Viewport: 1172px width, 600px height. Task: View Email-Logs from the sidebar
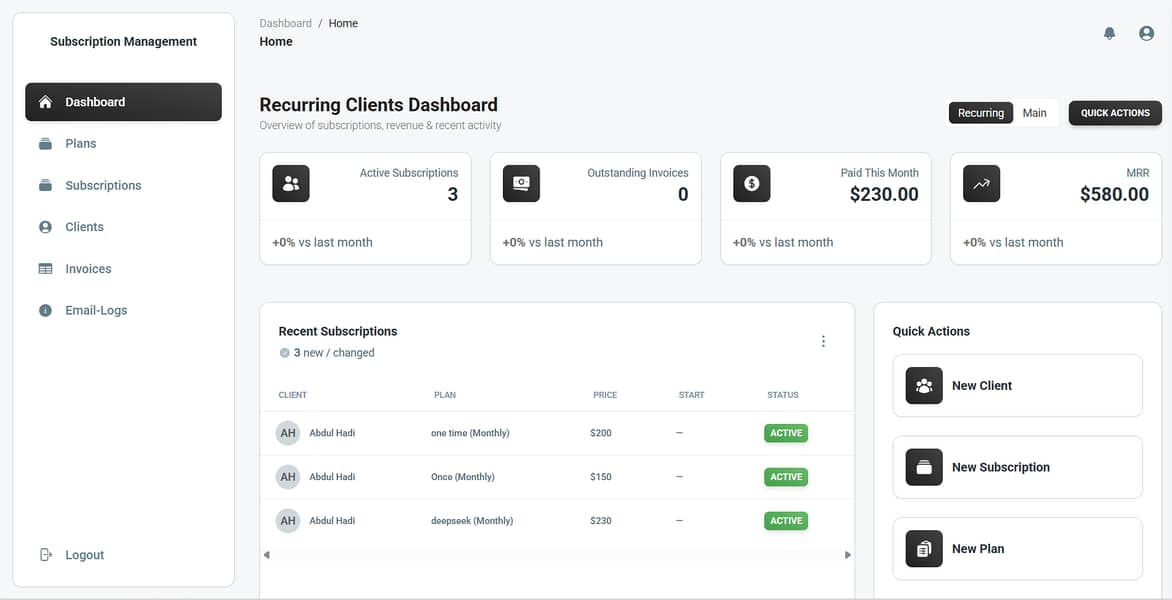(x=44, y=310)
